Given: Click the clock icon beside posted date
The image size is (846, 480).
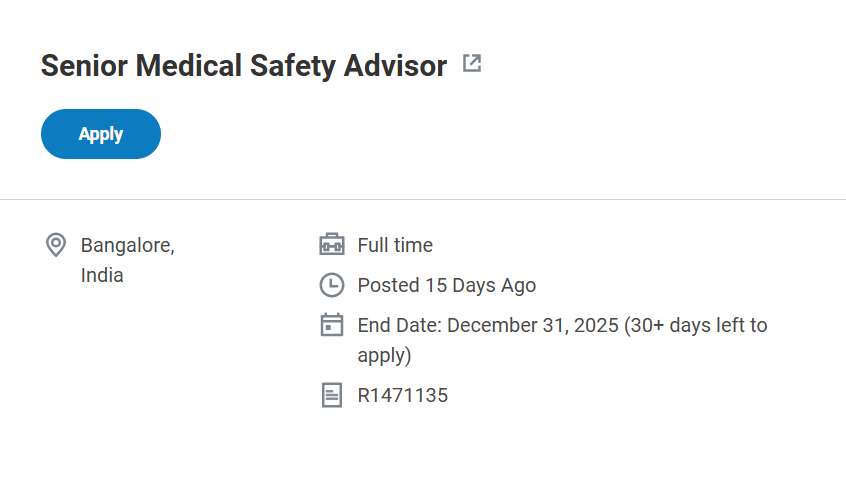Looking at the screenshot, I should 331,285.
